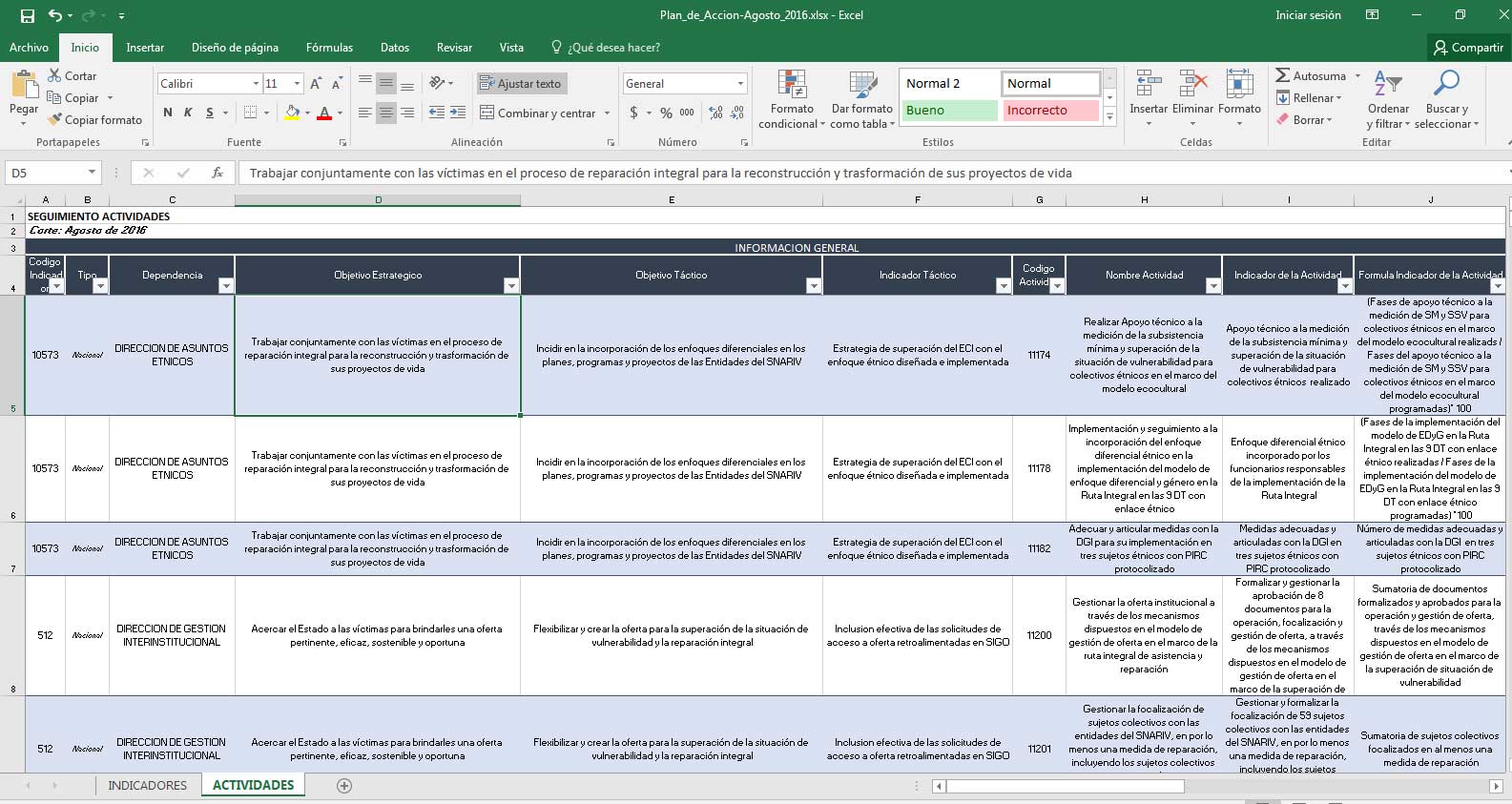Click the Copiar formato paintbrush icon
The width and height of the screenshot is (1512, 804).
[54, 119]
